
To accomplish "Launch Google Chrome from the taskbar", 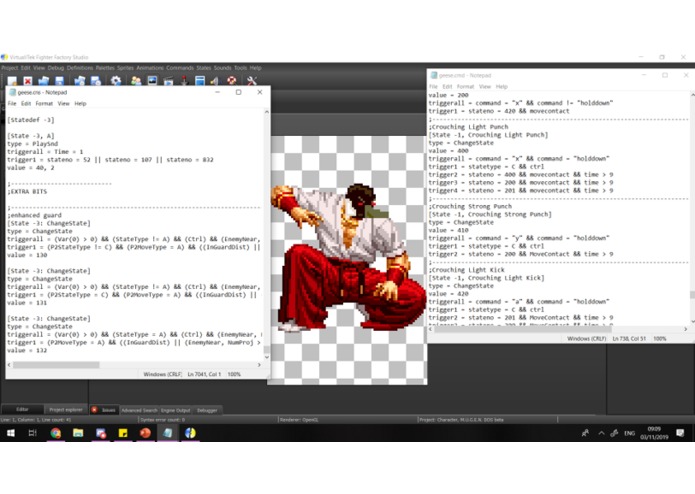I will (55, 433).
